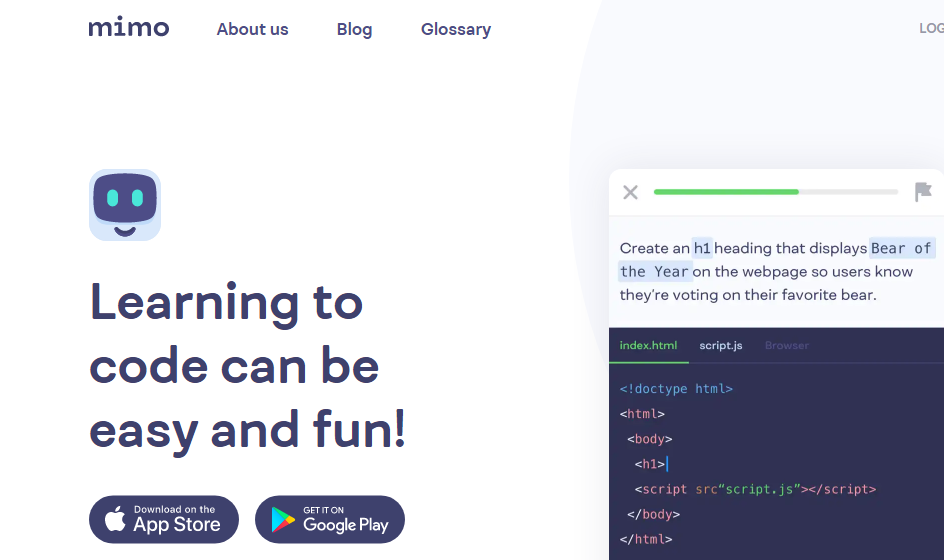
Task: Close the lesson with the X icon
Action: pyautogui.click(x=630, y=192)
